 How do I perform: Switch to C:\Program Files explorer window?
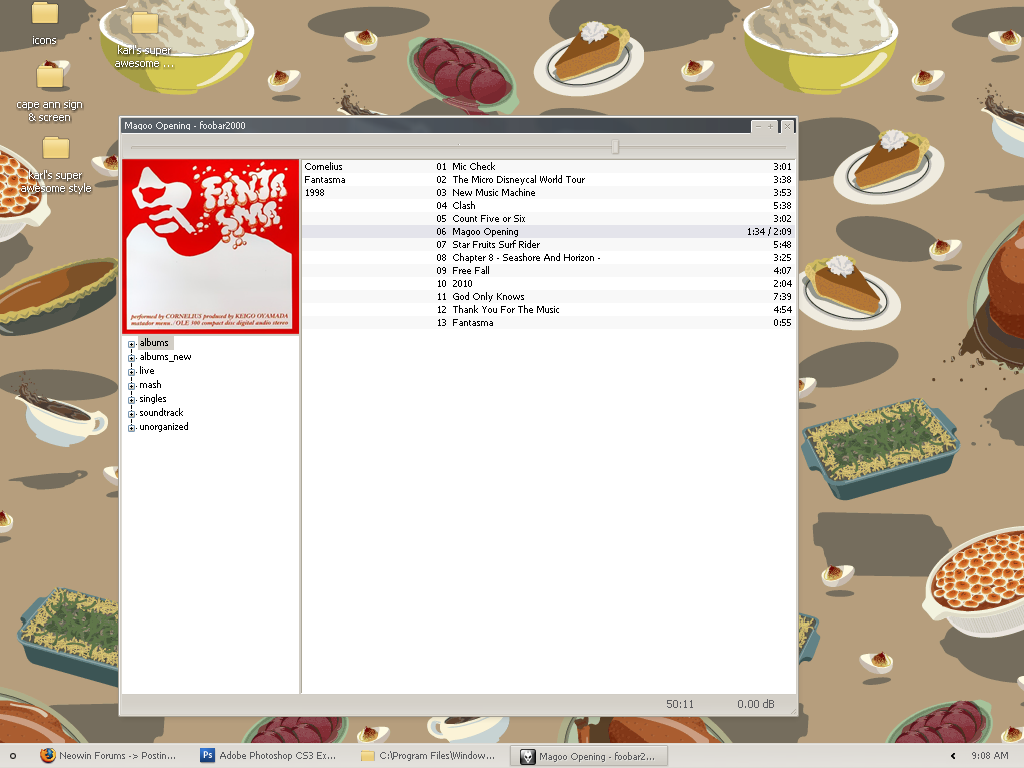(x=428, y=756)
